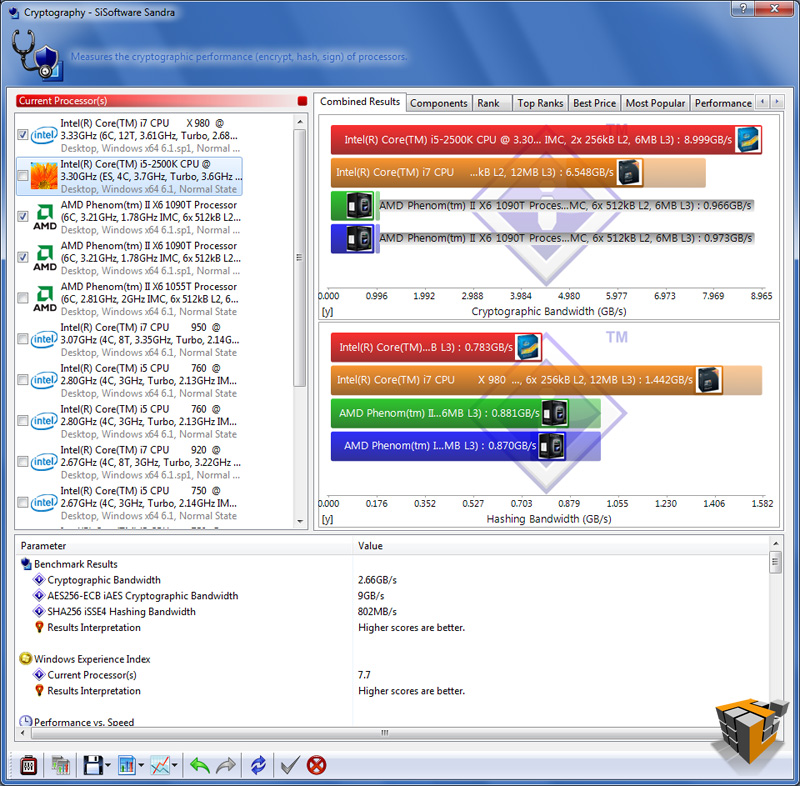This screenshot has width=800, height=786.
Task: Select the Current Processor(s) row under Windows Experience Index
Action: [393, 675]
